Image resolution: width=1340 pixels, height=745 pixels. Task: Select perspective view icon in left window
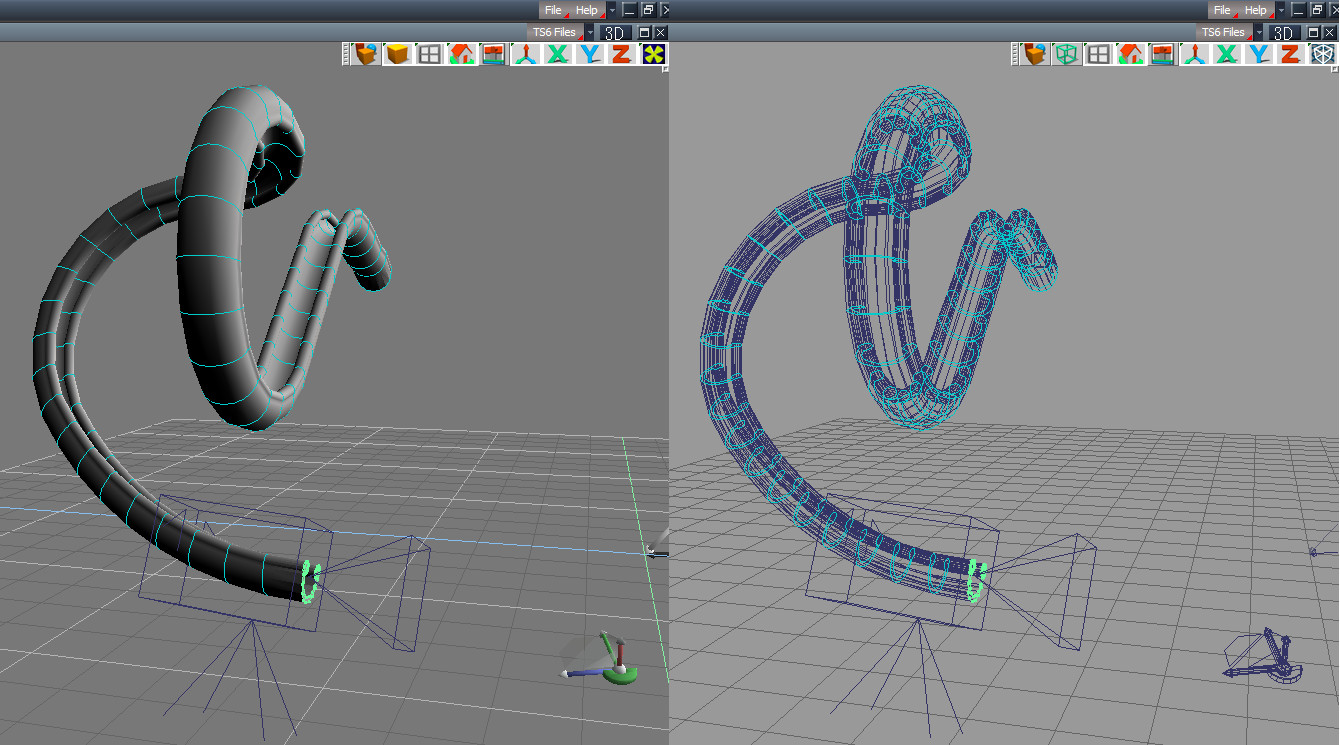[x=494, y=54]
